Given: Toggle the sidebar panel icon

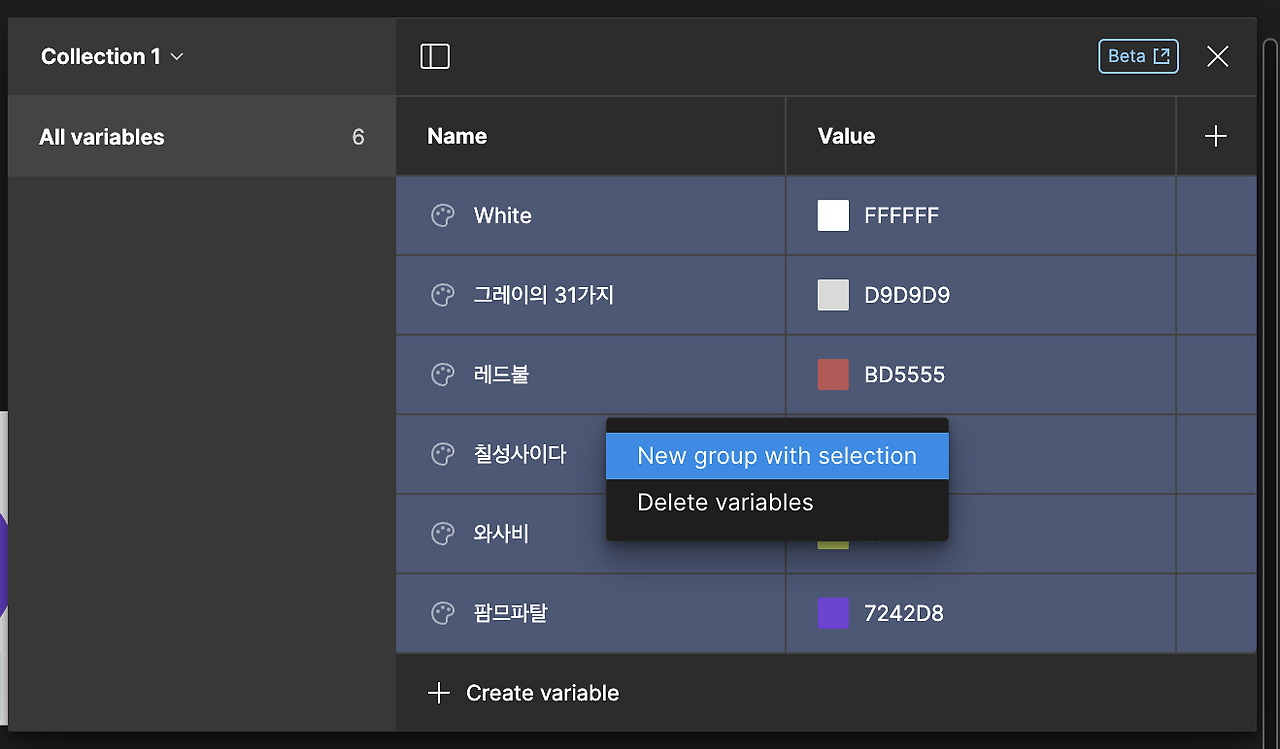Looking at the screenshot, I should [x=435, y=57].
